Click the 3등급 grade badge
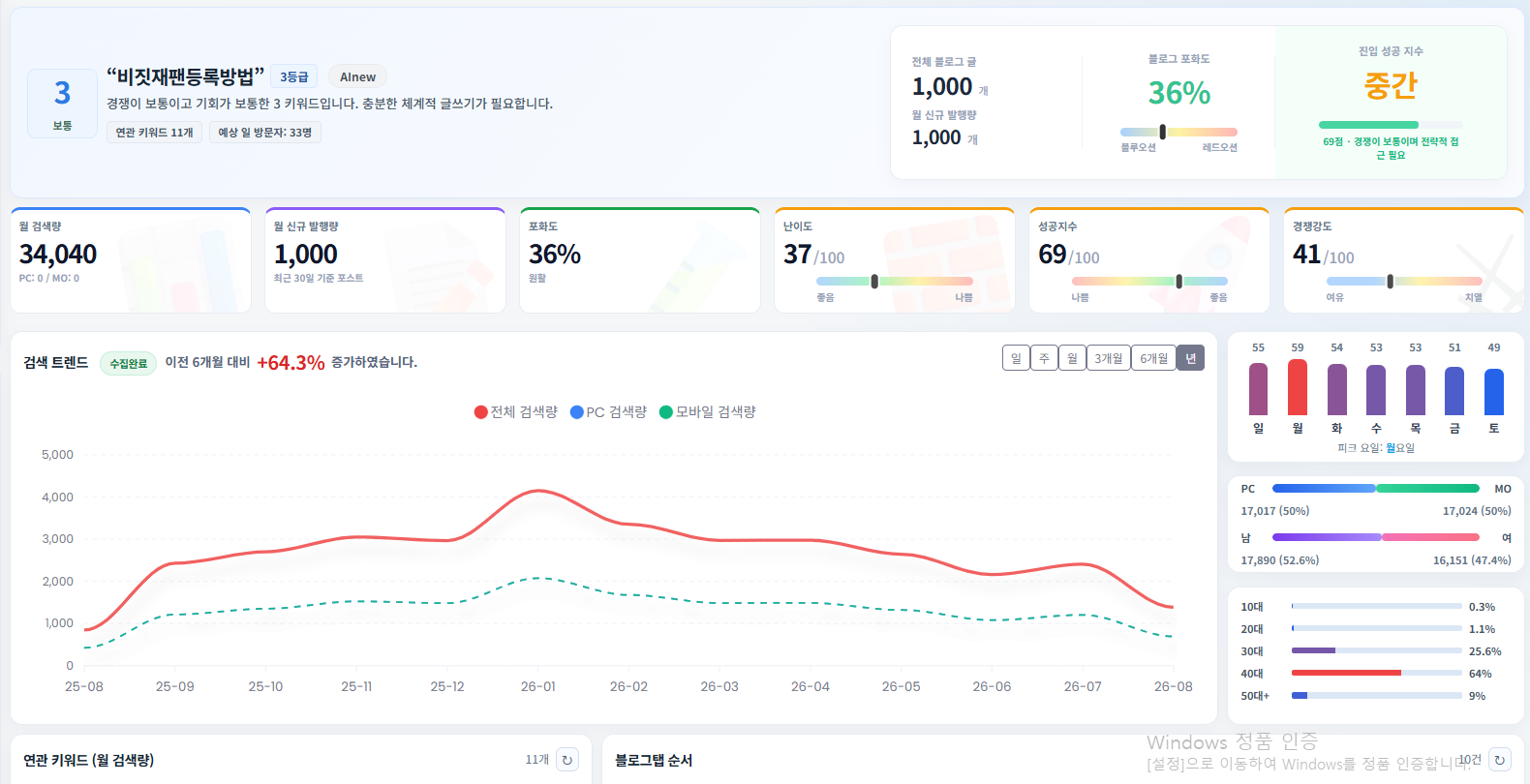Viewport: 1530px width, 784px height. click(294, 77)
